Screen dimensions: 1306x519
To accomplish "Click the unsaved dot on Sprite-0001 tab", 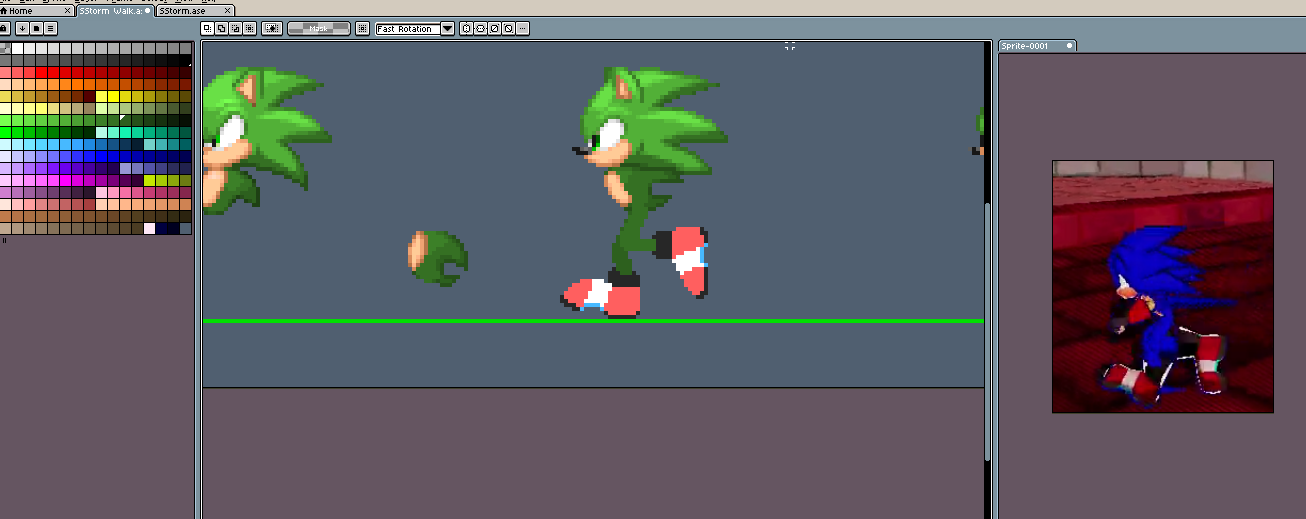I will point(1069,45).
